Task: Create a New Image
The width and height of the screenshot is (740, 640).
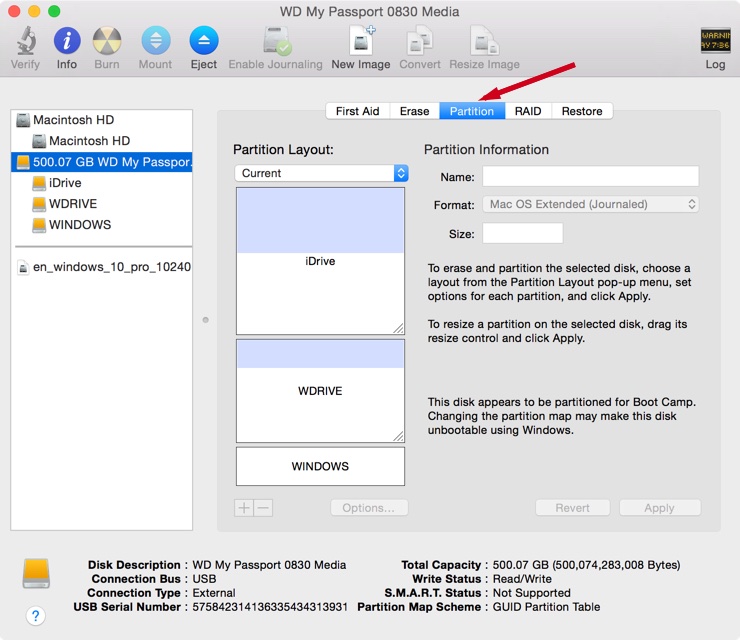Action: [x=362, y=41]
